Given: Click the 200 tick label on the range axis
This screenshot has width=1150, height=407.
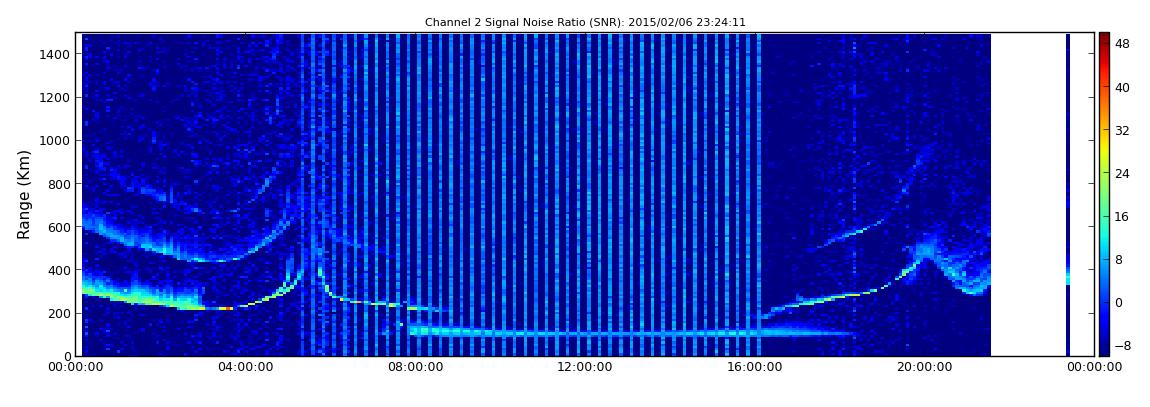Looking at the screenshot, I should click(x=60, y=313).
